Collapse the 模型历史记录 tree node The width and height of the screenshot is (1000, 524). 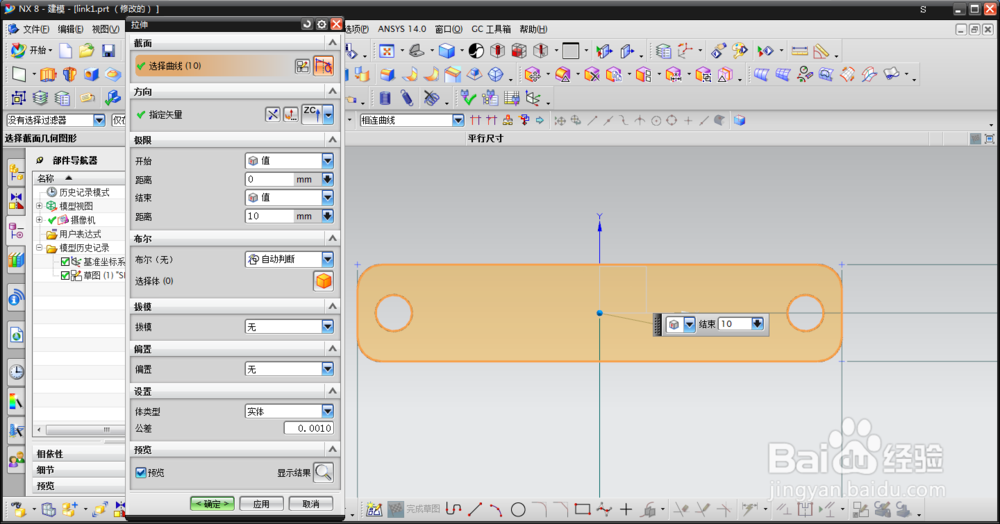pos(40,247)
